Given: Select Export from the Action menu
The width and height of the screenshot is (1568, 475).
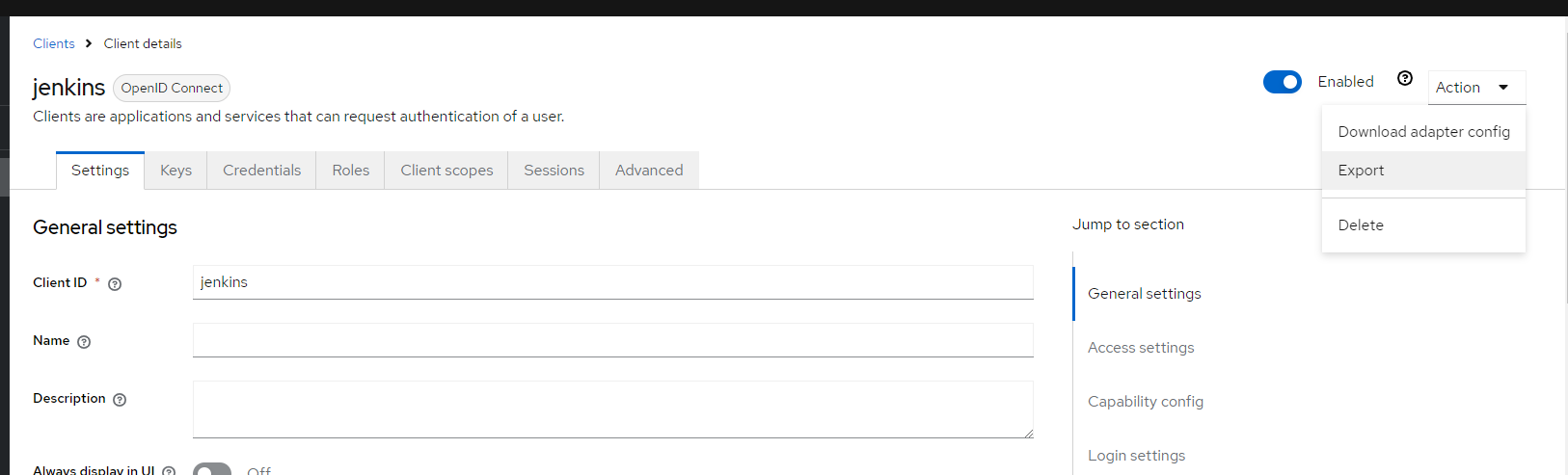Looking at the screenshot, I should [x=1361, y=171].
